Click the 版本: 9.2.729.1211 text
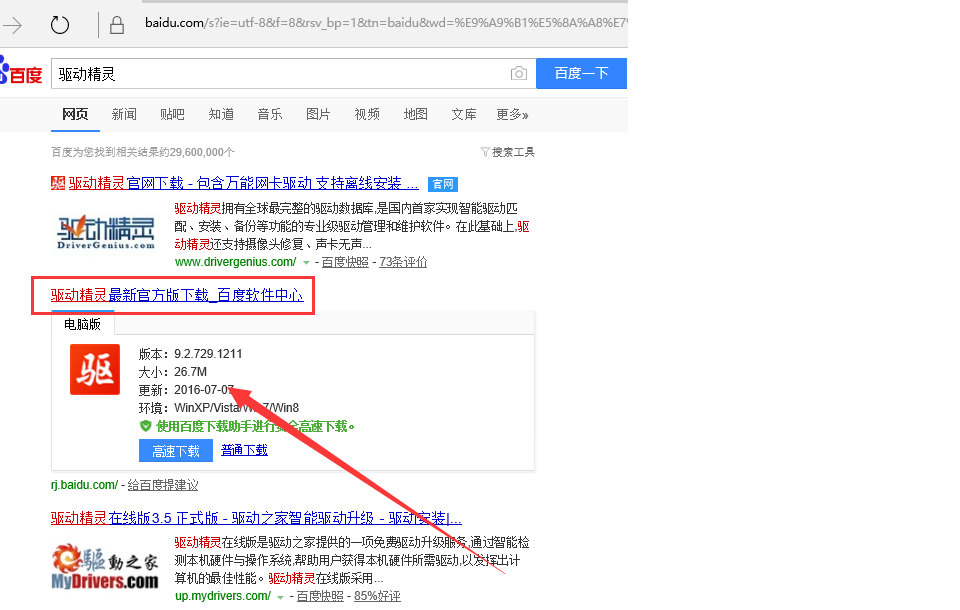Image resolution: width=960 pixels, height=610 pixels. 190,354
